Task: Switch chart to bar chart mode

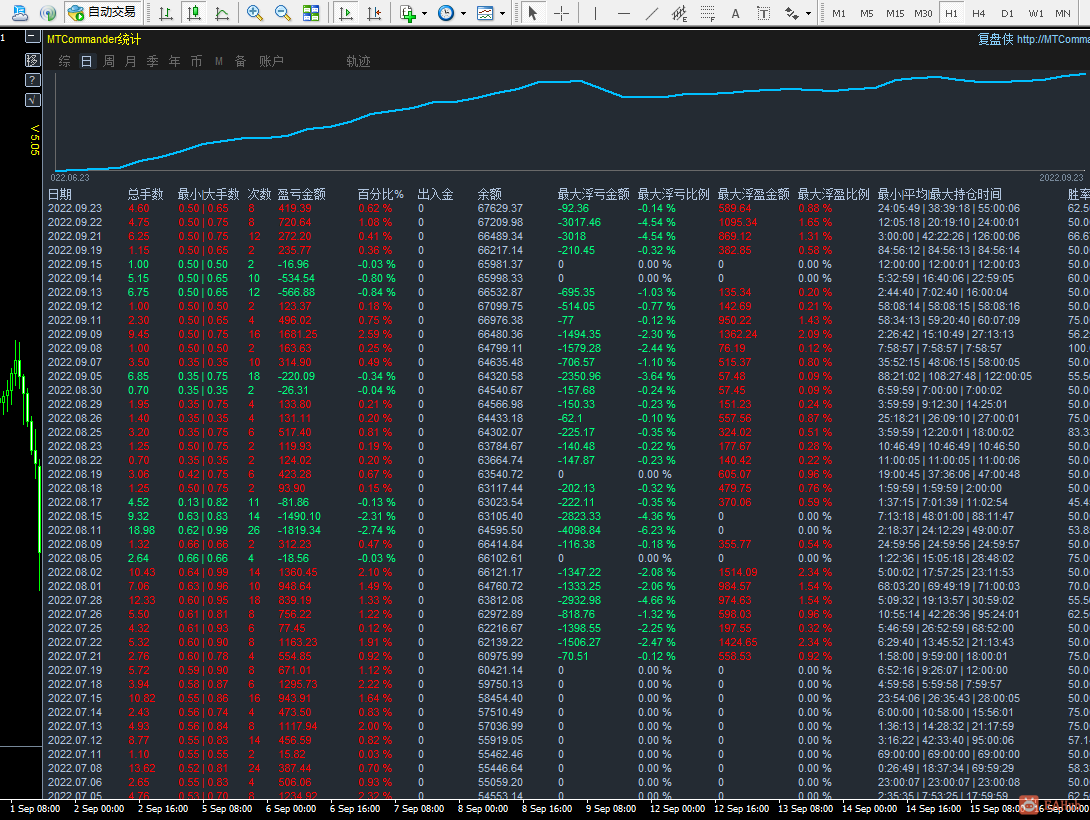Action: click(x=165, y=13)
